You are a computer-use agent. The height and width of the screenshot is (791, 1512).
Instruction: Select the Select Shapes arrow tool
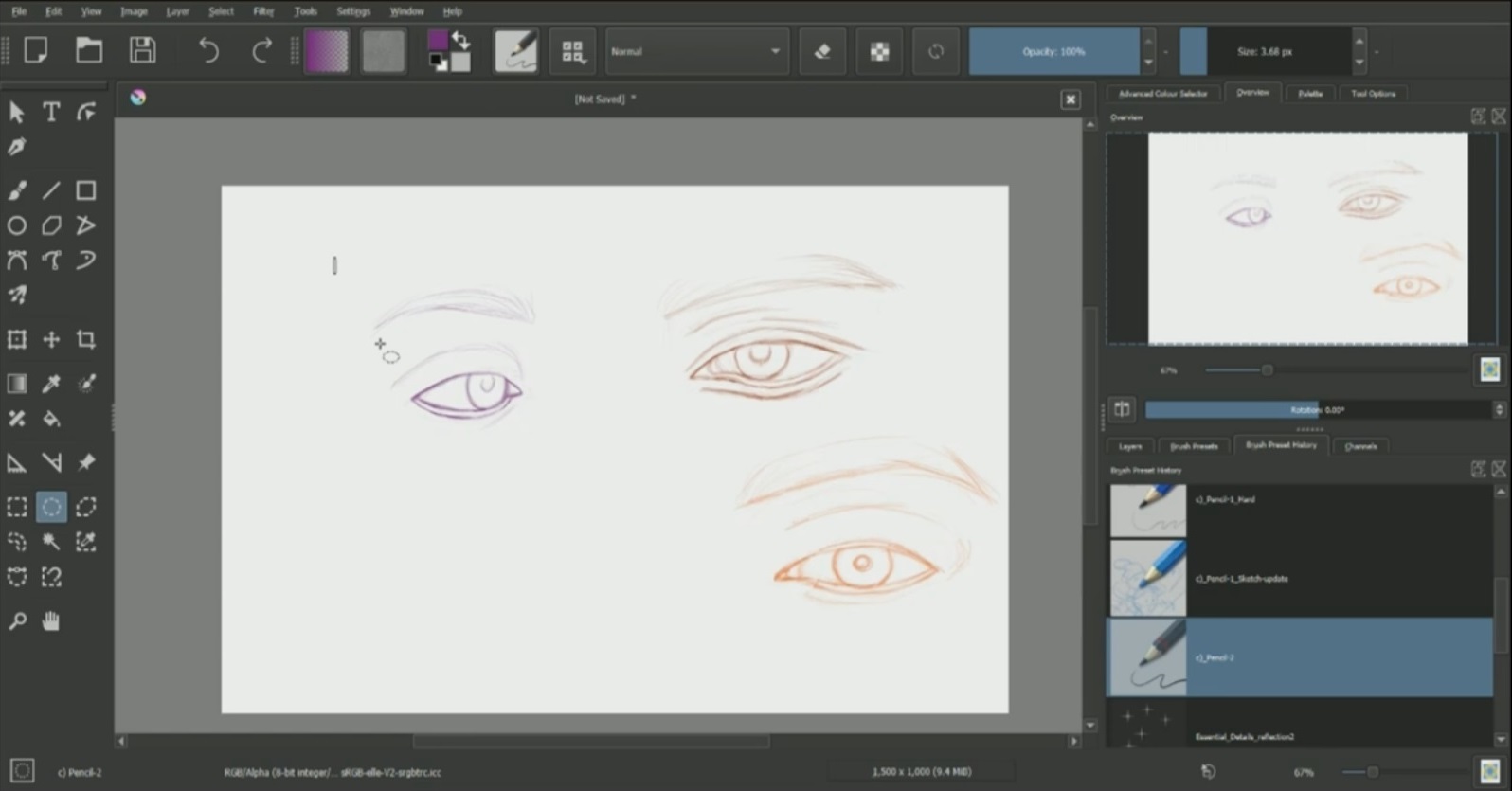coord(17,112)
